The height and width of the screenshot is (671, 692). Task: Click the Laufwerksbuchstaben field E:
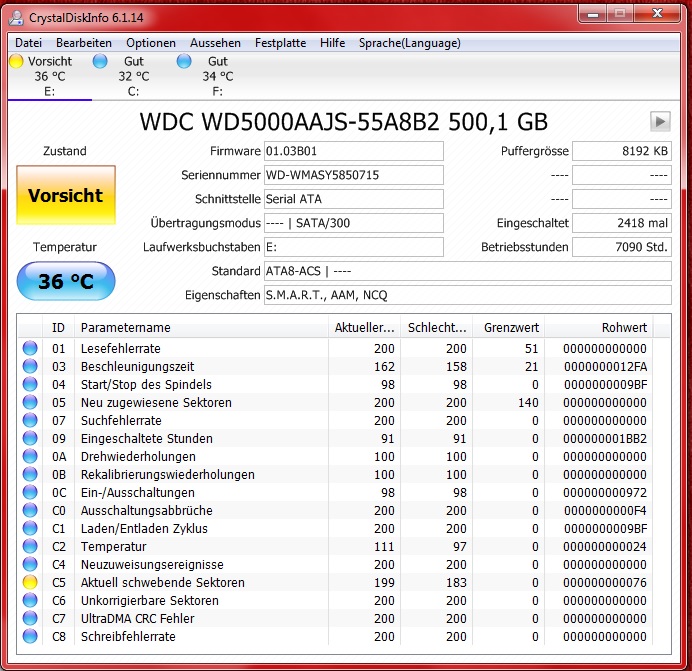(x=354, y=247)
